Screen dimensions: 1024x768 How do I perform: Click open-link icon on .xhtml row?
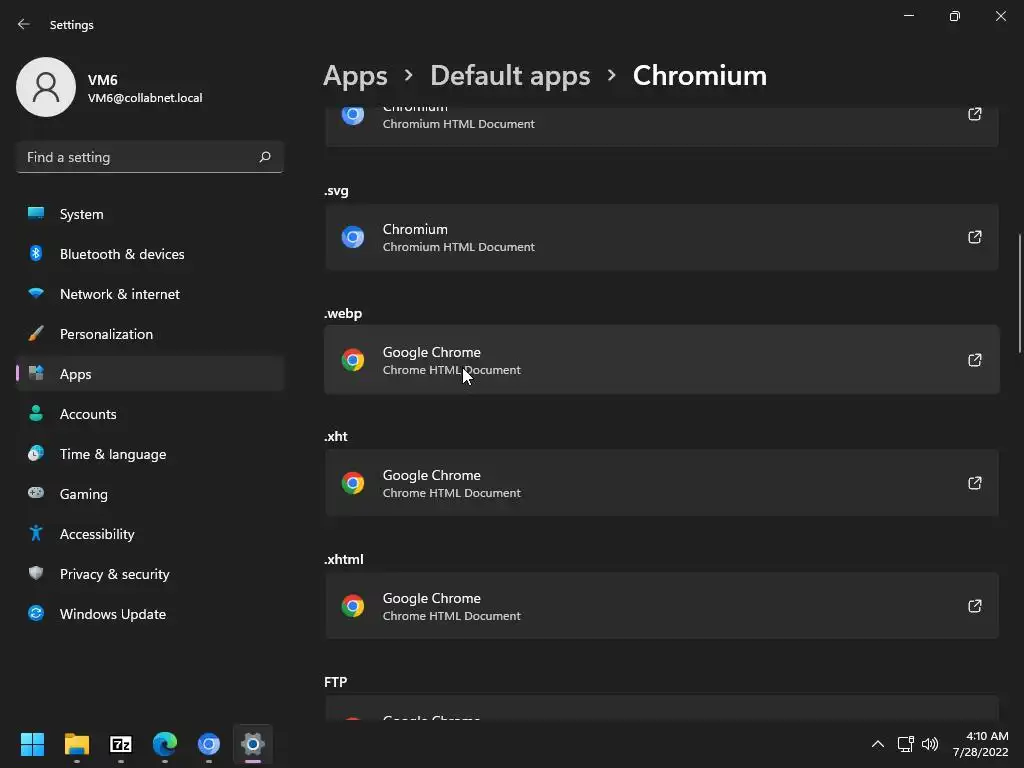[974, 606]
